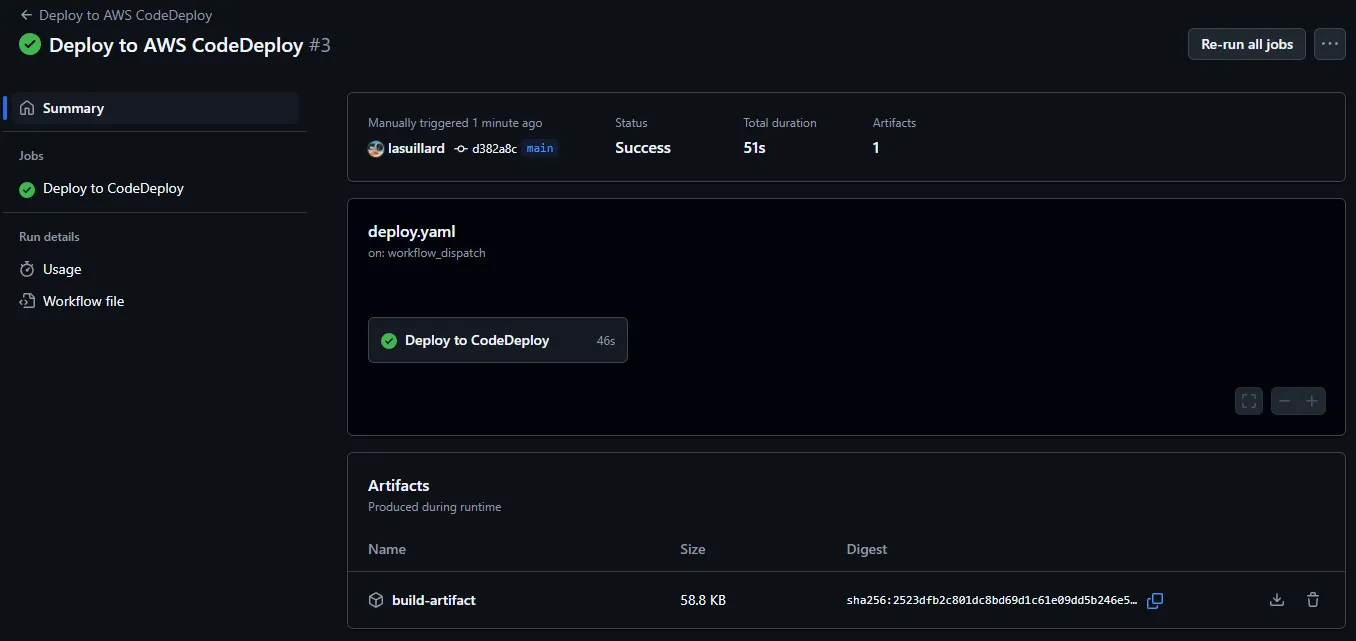
Task: Select the Summary sidebar tab
Action: pos(72,107)
